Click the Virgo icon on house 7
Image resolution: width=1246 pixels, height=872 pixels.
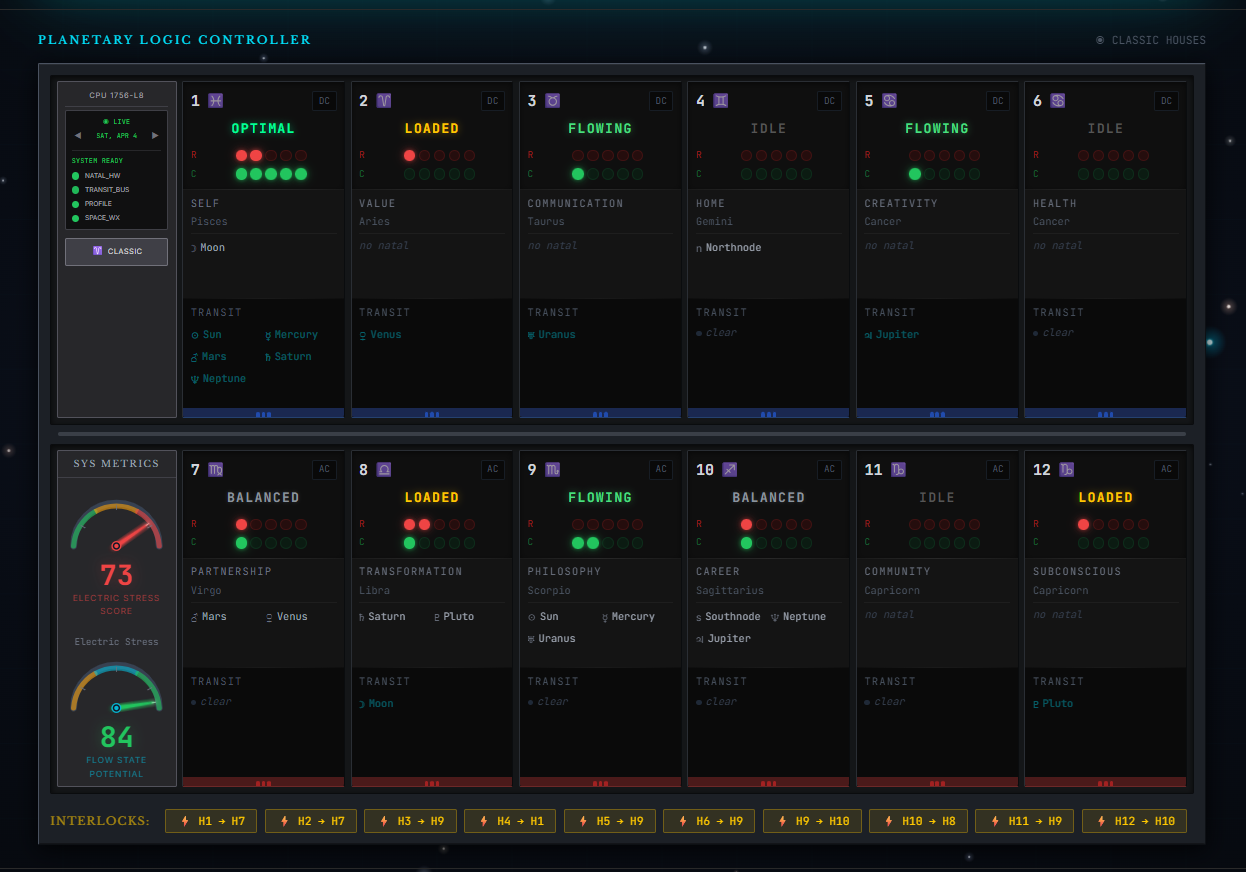click(216, 470)
